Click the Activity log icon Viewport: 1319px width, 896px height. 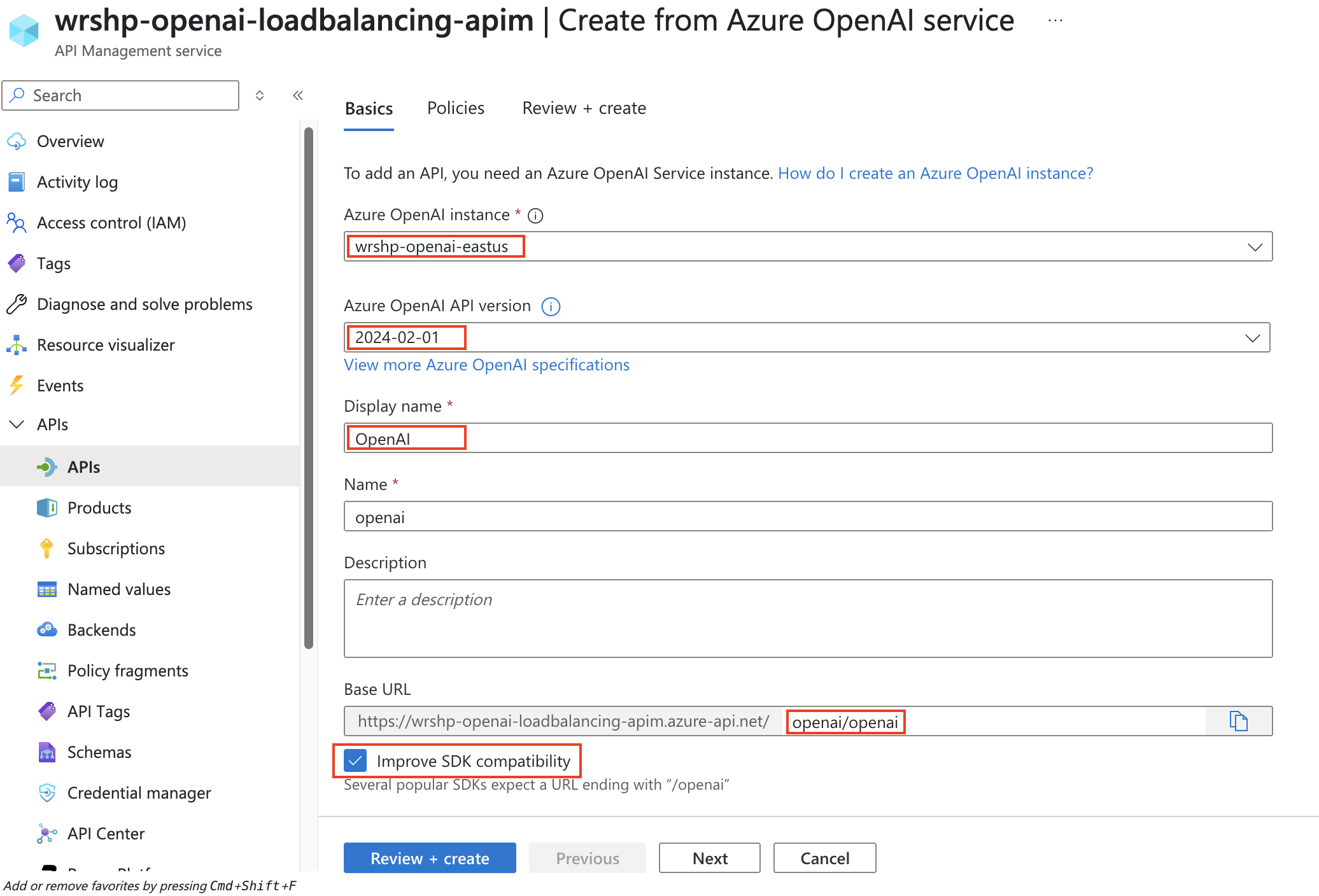tap(17, 182)
